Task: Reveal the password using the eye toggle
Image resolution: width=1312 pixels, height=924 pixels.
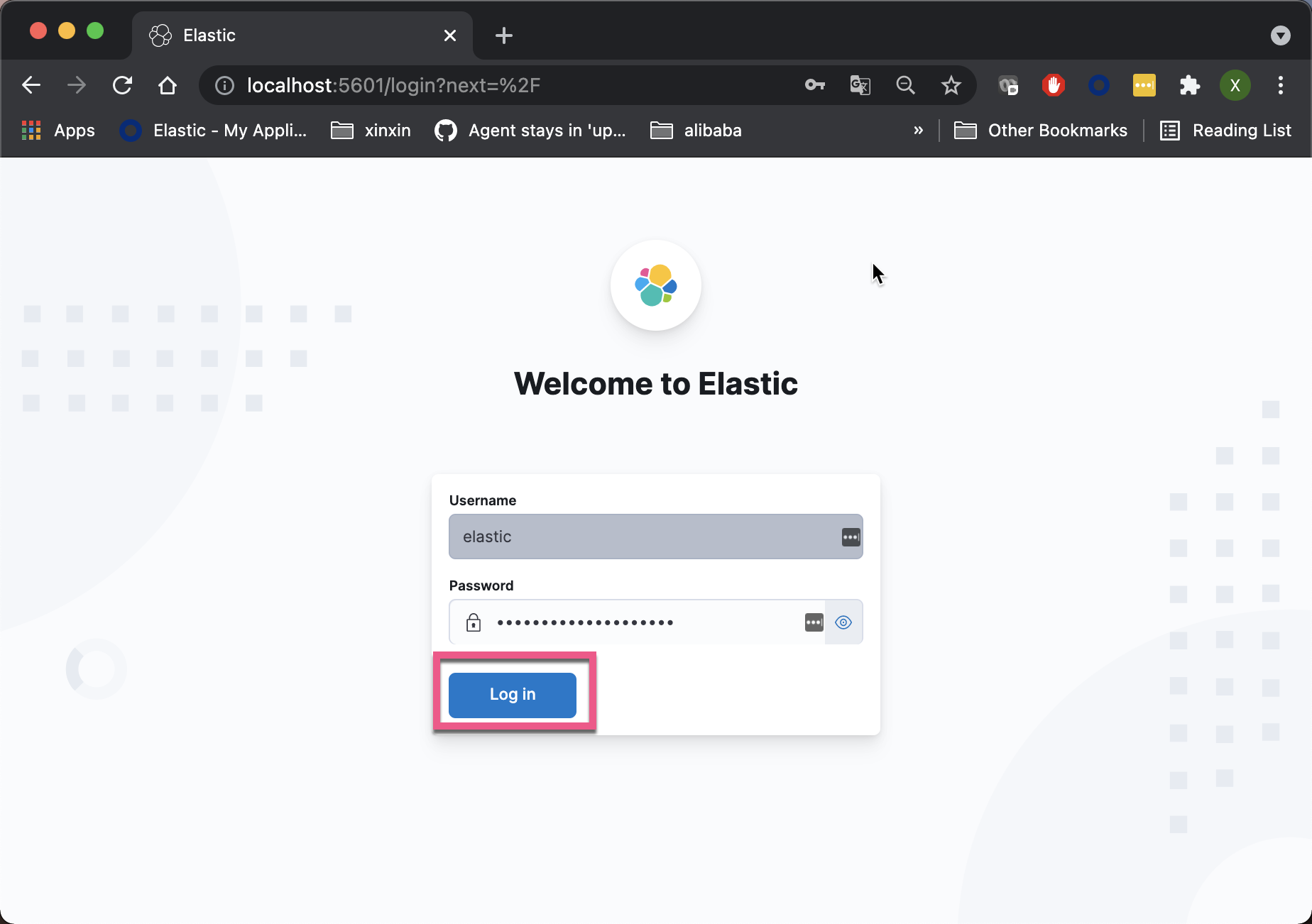Action: pos(843,622)
